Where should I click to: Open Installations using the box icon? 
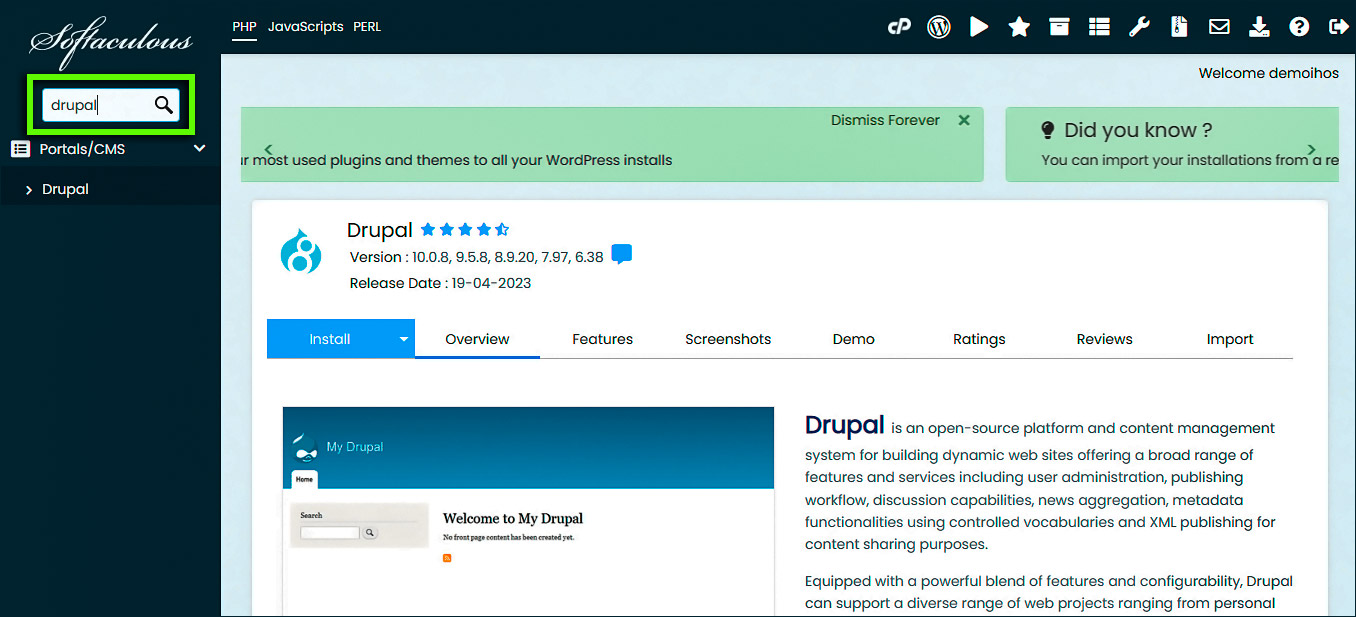click(x=1059, y=26)
